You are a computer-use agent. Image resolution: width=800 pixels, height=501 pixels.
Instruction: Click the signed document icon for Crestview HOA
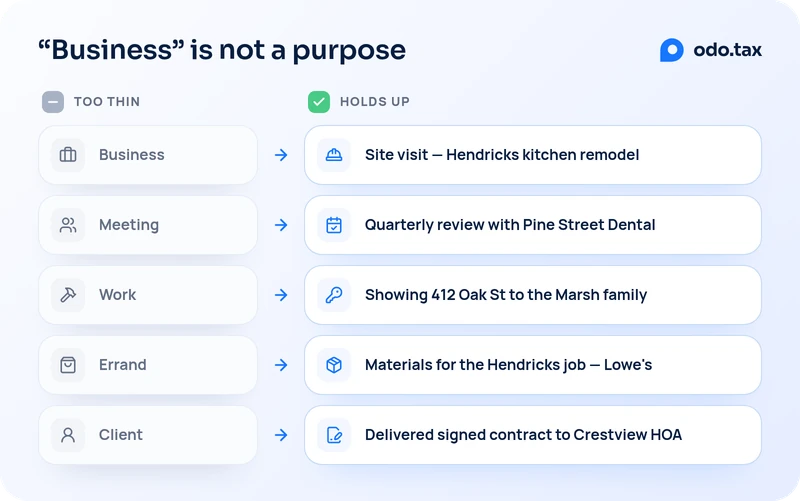[x=334, y=435]
